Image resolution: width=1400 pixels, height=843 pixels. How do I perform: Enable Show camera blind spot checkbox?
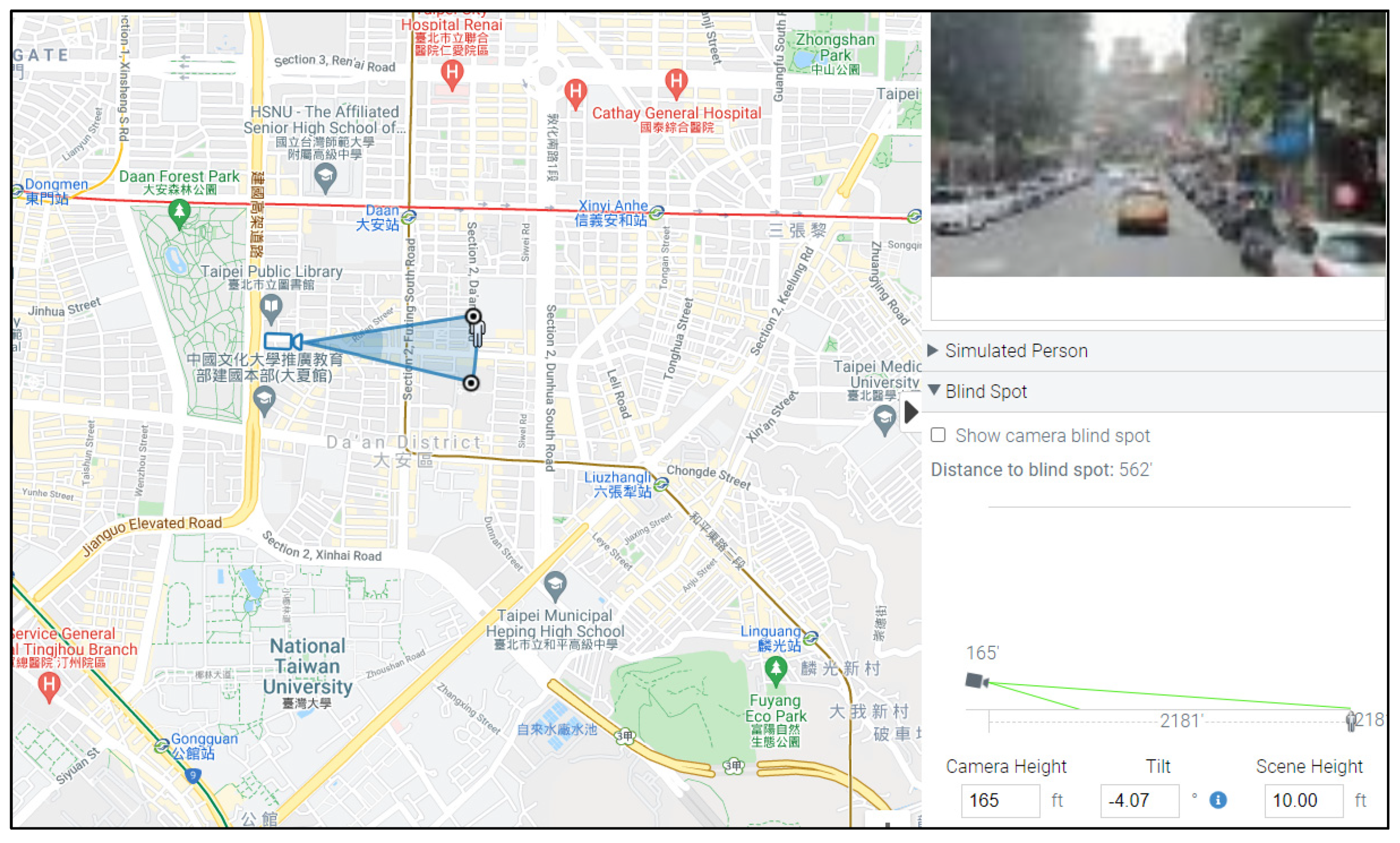(x=938, y=435)
